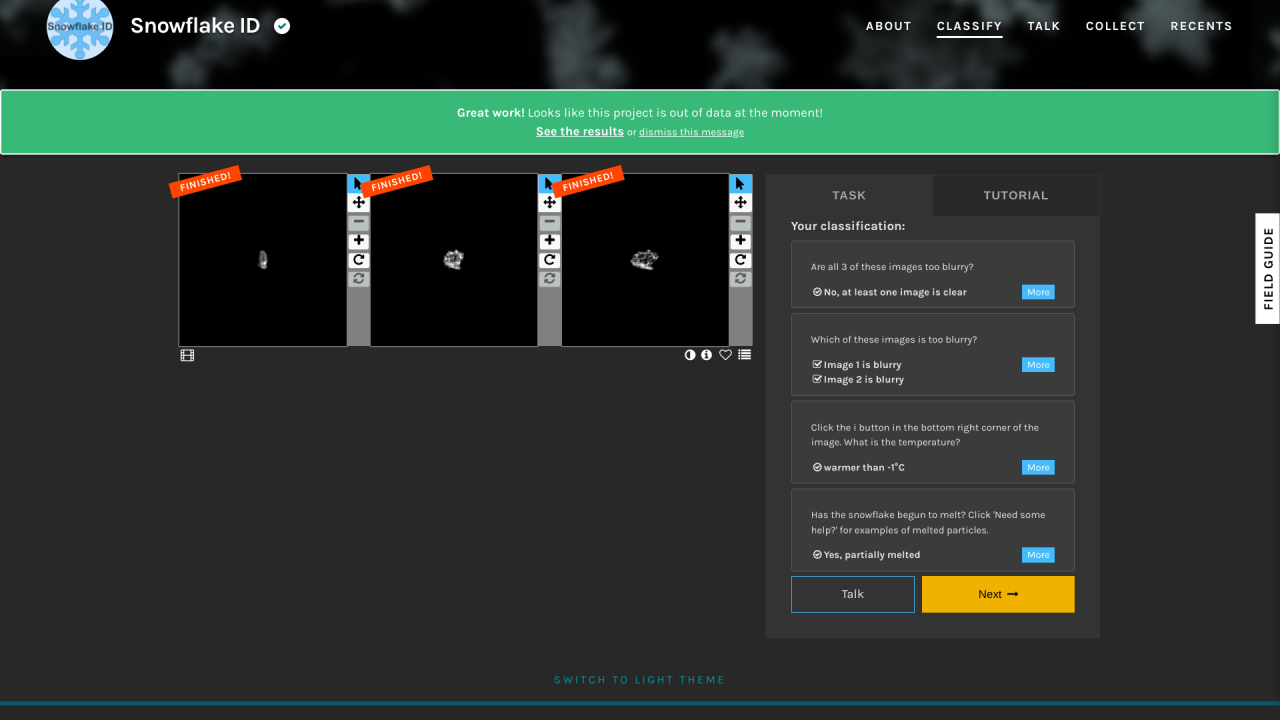
Task: Dismiss the out-of-data message
Action: point(692,132)
